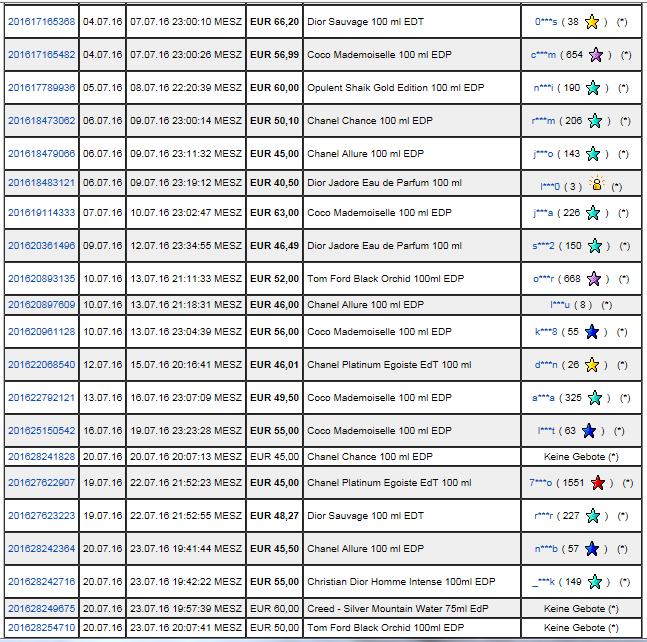Open bidder n***i profile
Viewport: 647px width, 642px height.
pos(543,87)
